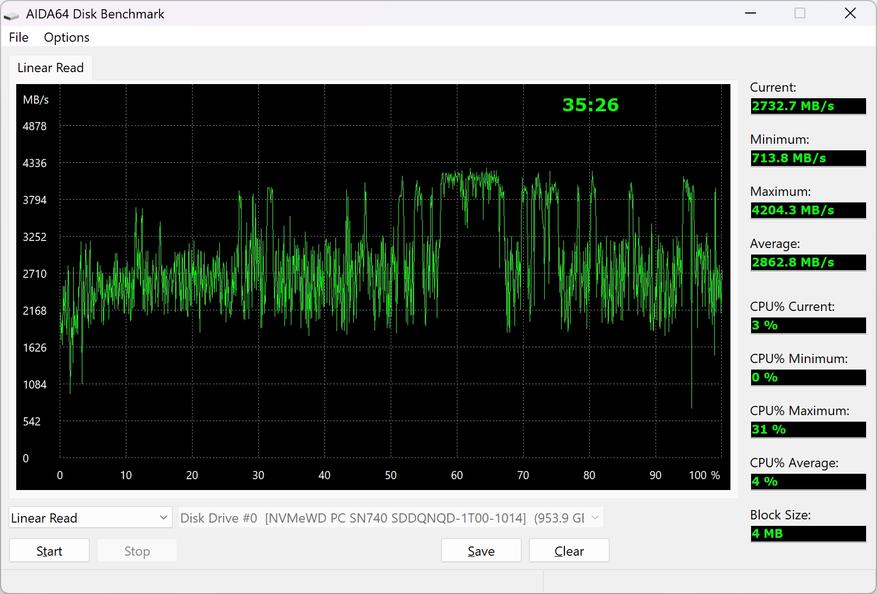Viewport: 877px width, 594px height.
Task: Clear the benchmark graph
Action: click(x=569, y=551)
